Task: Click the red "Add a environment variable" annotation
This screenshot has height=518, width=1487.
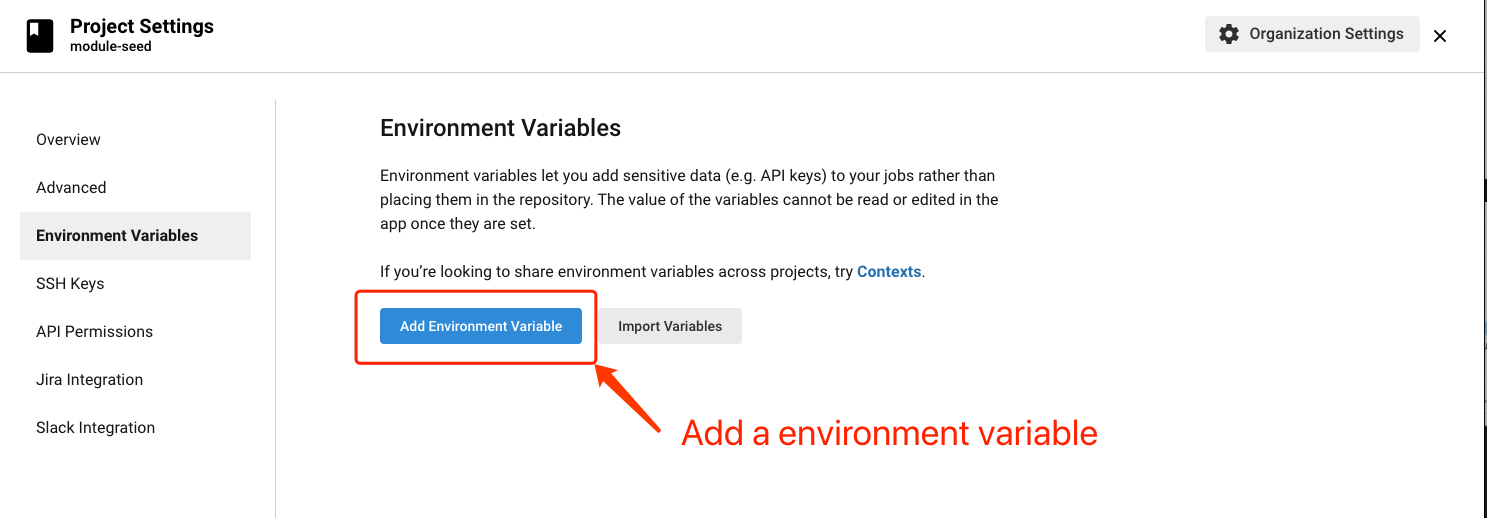Action: tap(889, 434)
